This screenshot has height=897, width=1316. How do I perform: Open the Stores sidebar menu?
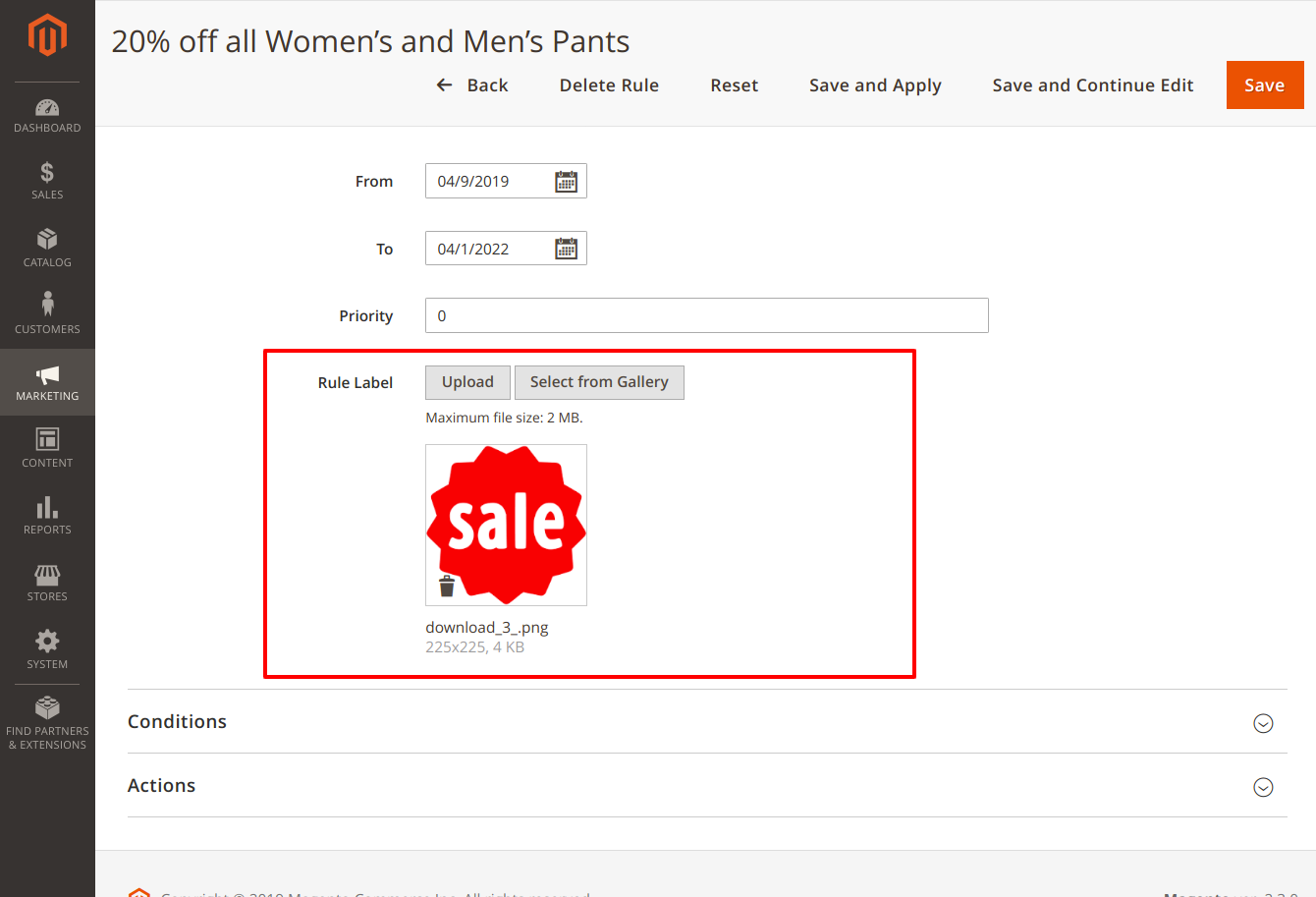click(47, 583)
